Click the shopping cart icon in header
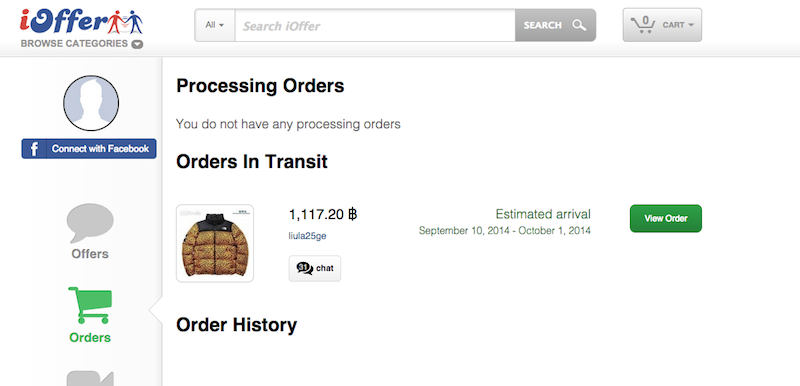 [x=644, y=24]
